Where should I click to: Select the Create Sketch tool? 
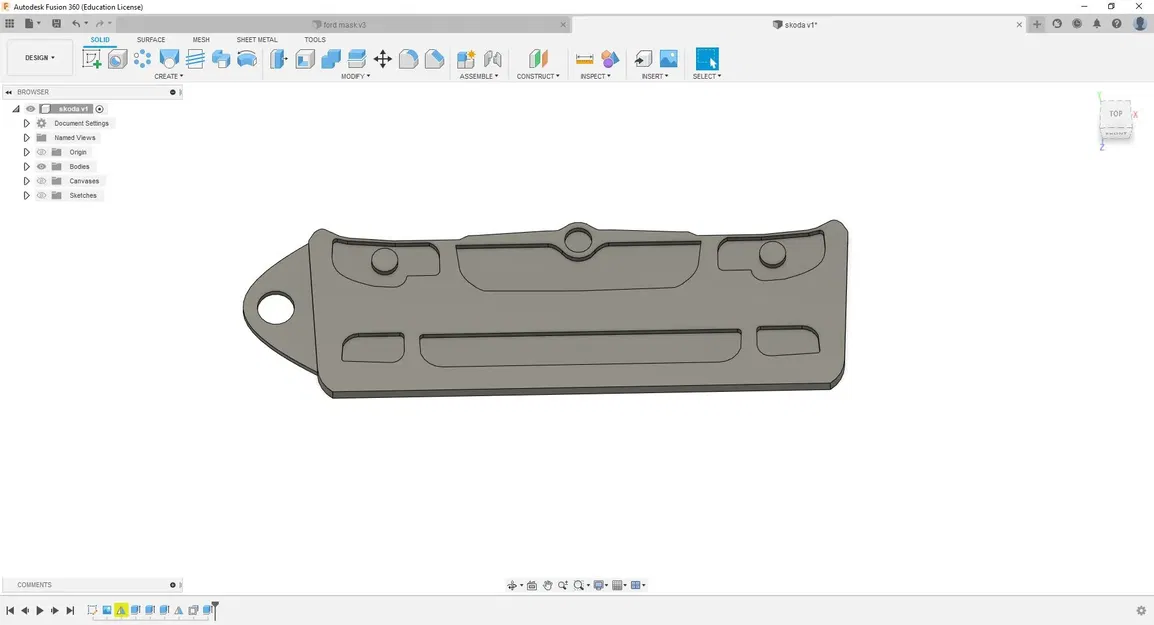pyautogui.click(x=92, y=59)
